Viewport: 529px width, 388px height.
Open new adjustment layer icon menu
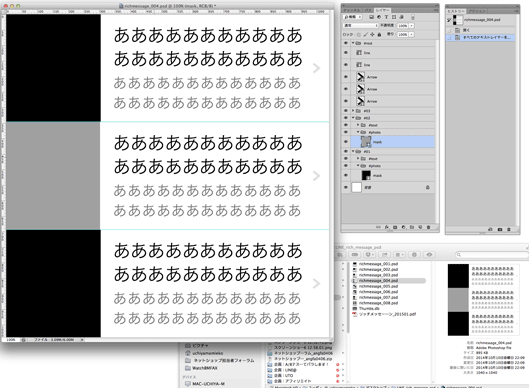click(x=403, y=227)
